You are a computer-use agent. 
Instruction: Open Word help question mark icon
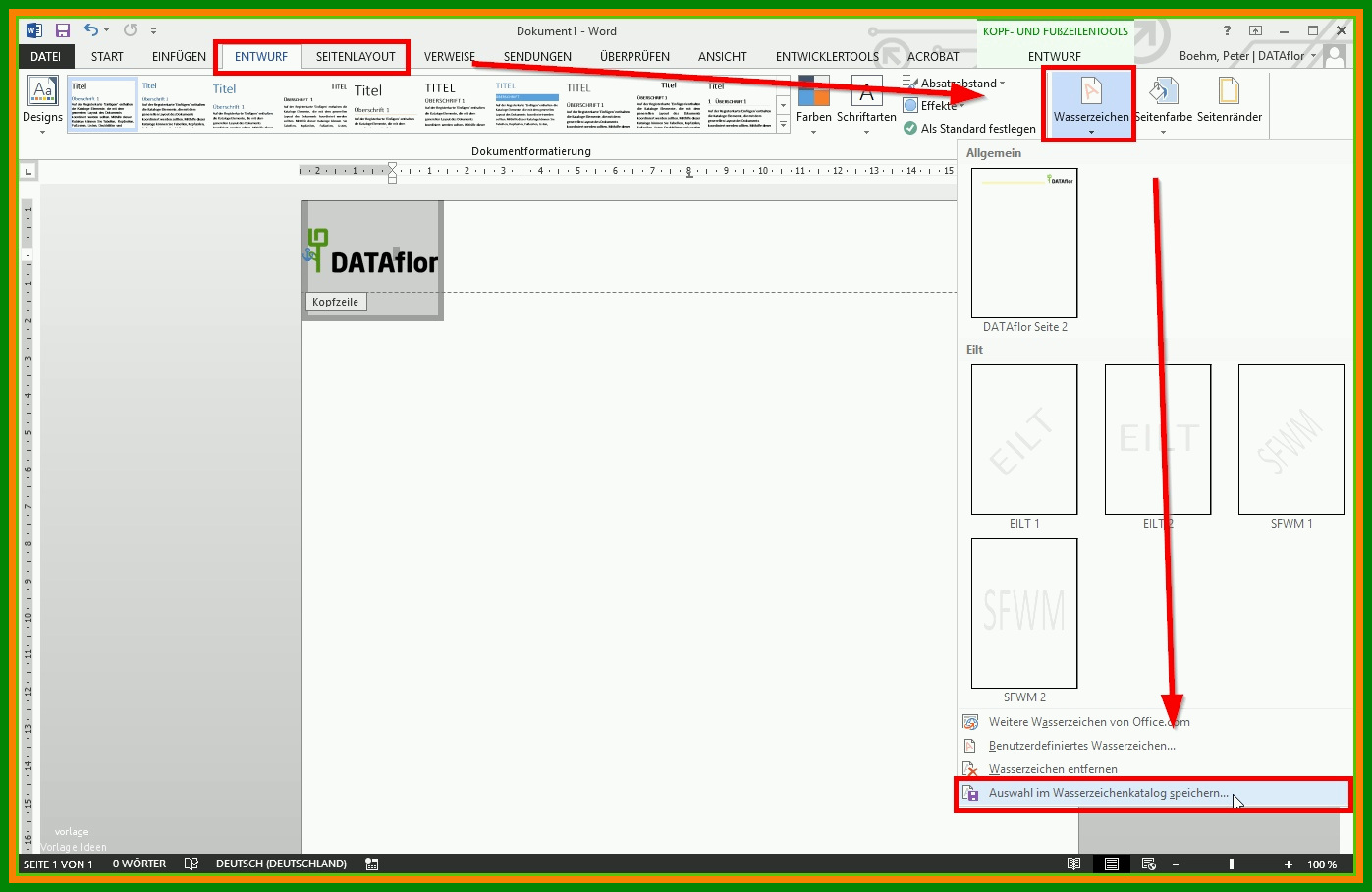(x=1227, y=30)
